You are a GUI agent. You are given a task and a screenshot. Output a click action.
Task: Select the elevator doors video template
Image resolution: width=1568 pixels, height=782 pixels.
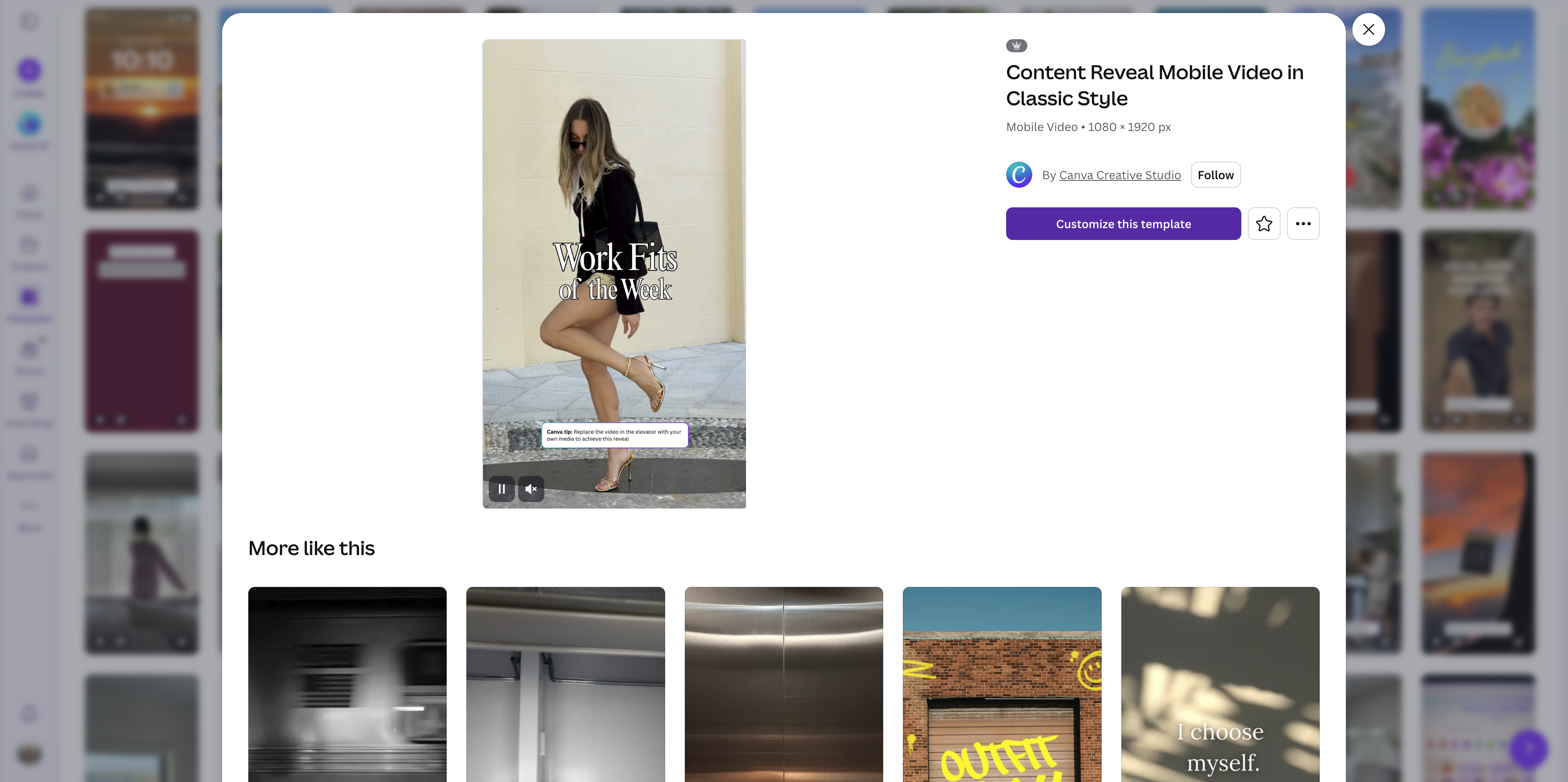784,684
